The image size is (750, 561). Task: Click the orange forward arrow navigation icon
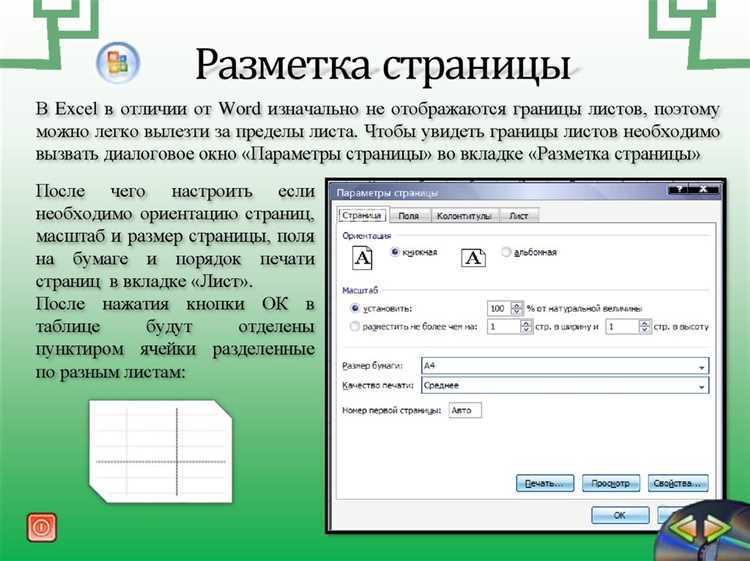(x=714, y=529)
